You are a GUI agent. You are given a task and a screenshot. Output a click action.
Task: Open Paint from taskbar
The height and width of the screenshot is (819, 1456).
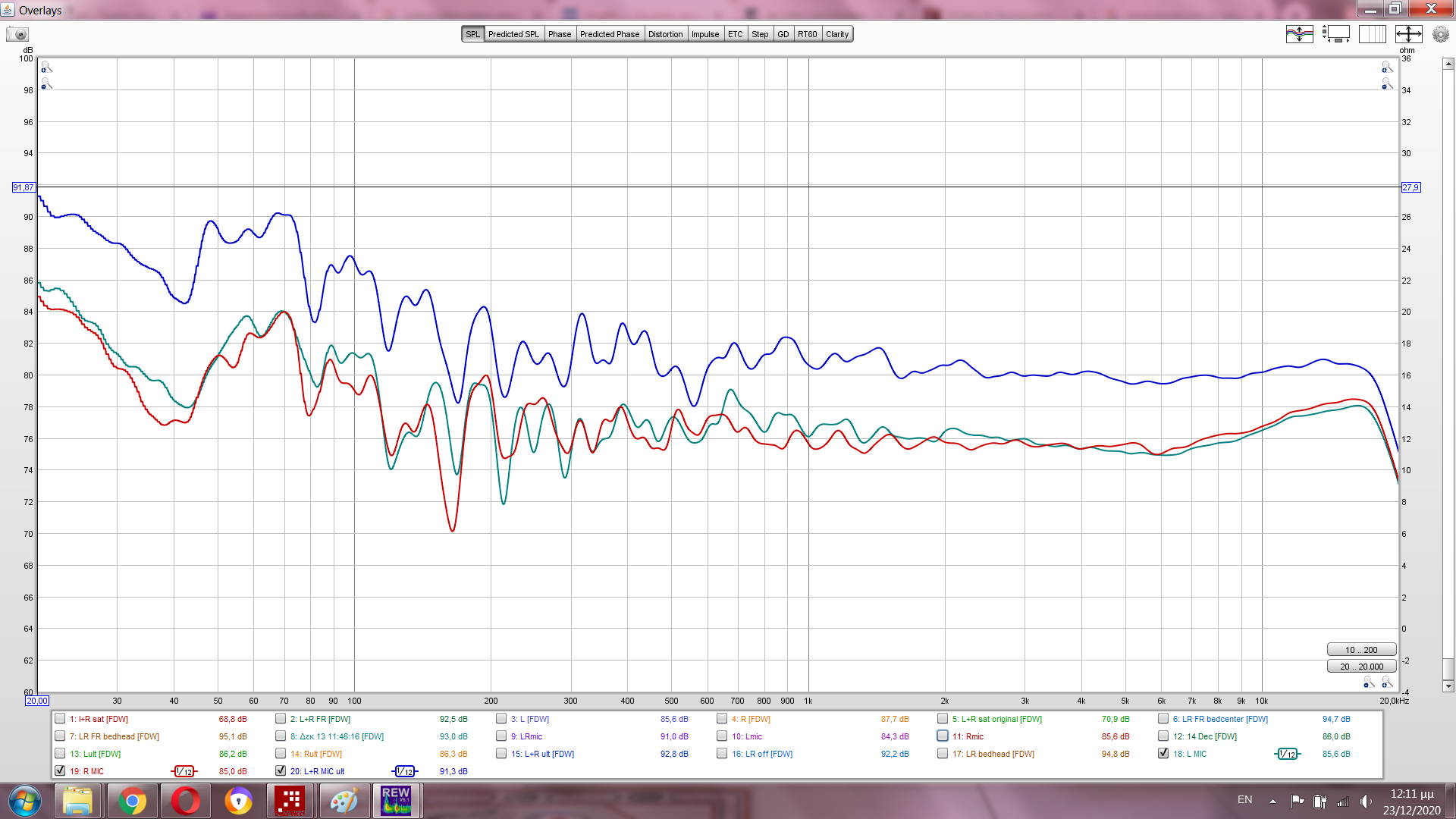click(344, 801)
